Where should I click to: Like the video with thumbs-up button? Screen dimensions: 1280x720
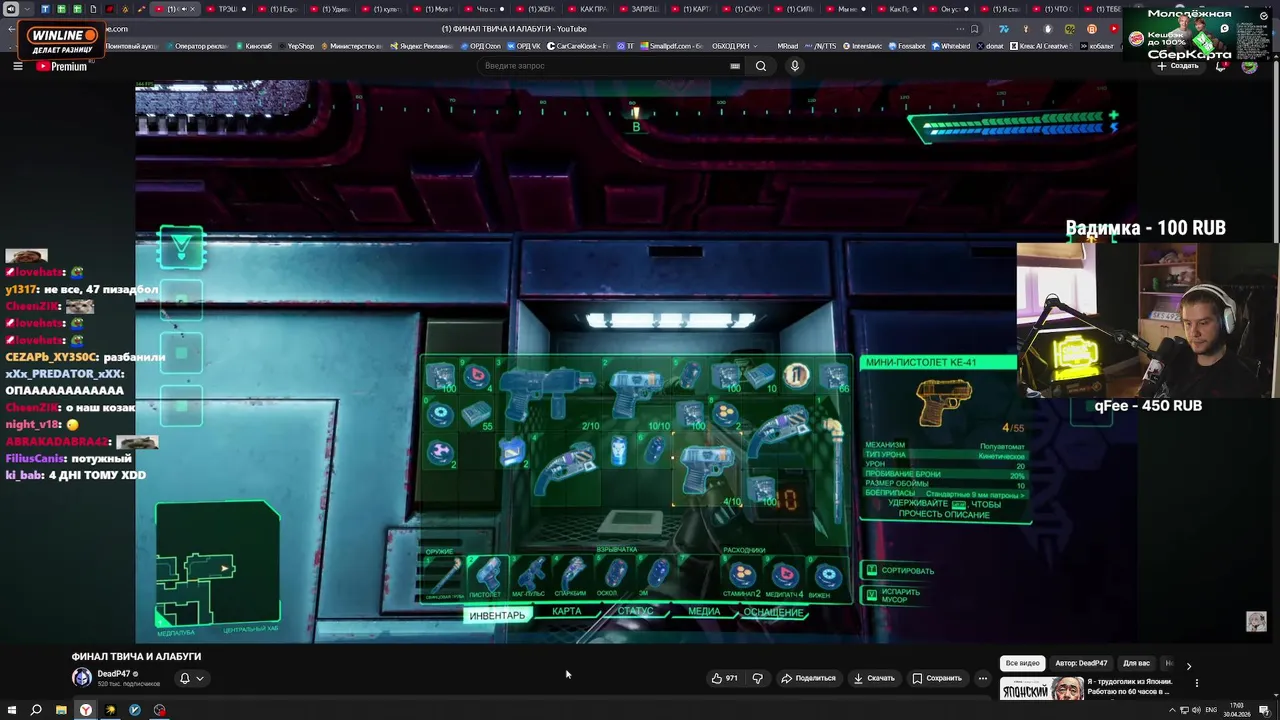725,678
